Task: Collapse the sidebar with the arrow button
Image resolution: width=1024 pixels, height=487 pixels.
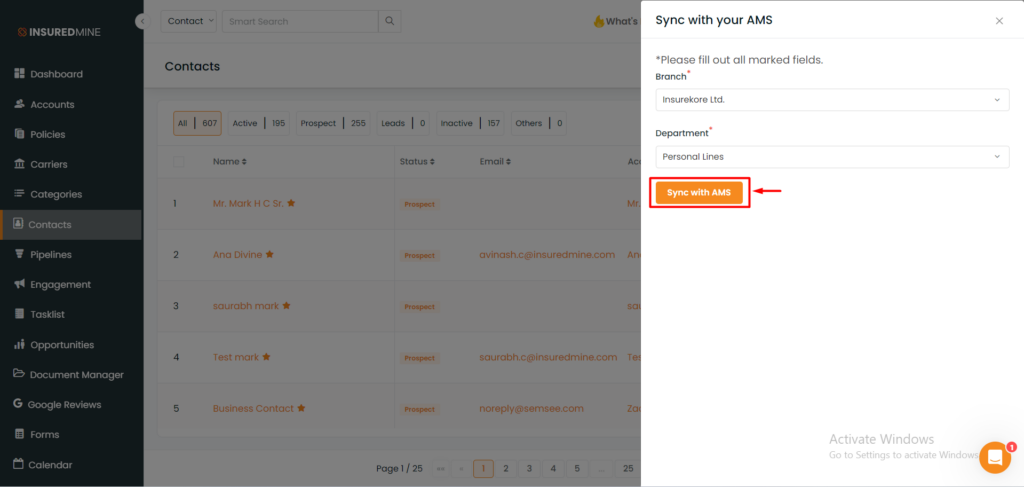Action: (x=142, y=22)
